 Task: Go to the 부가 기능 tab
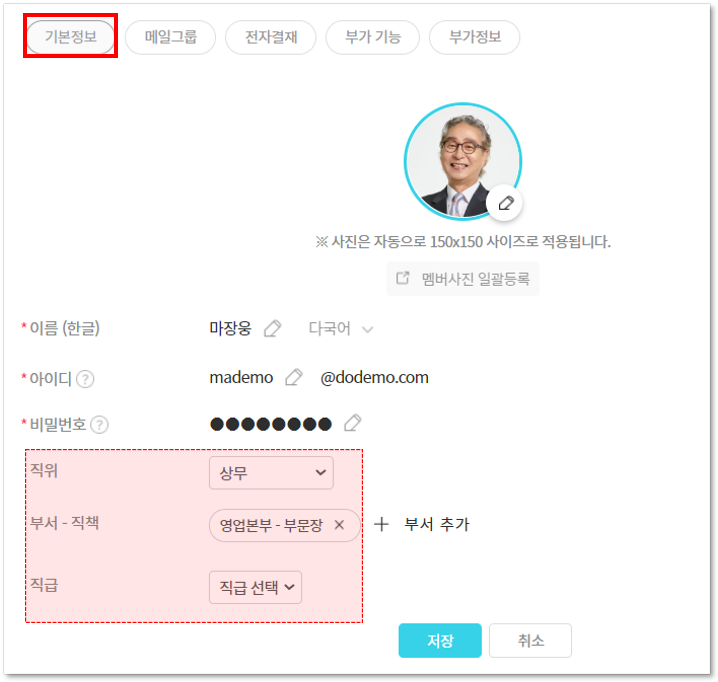coord(372,37)
